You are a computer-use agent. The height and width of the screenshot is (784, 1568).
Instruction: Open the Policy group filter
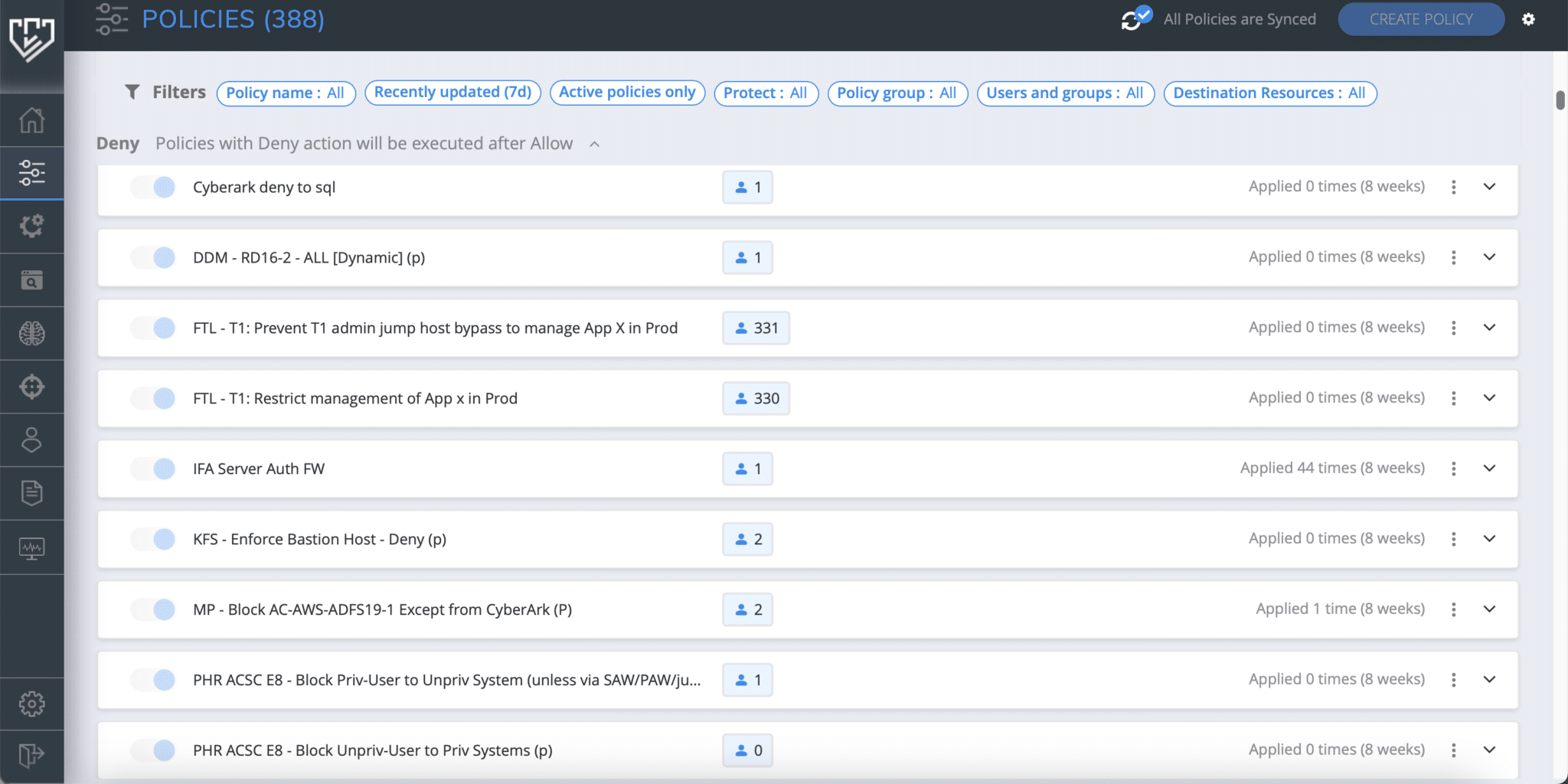point(897,93)
